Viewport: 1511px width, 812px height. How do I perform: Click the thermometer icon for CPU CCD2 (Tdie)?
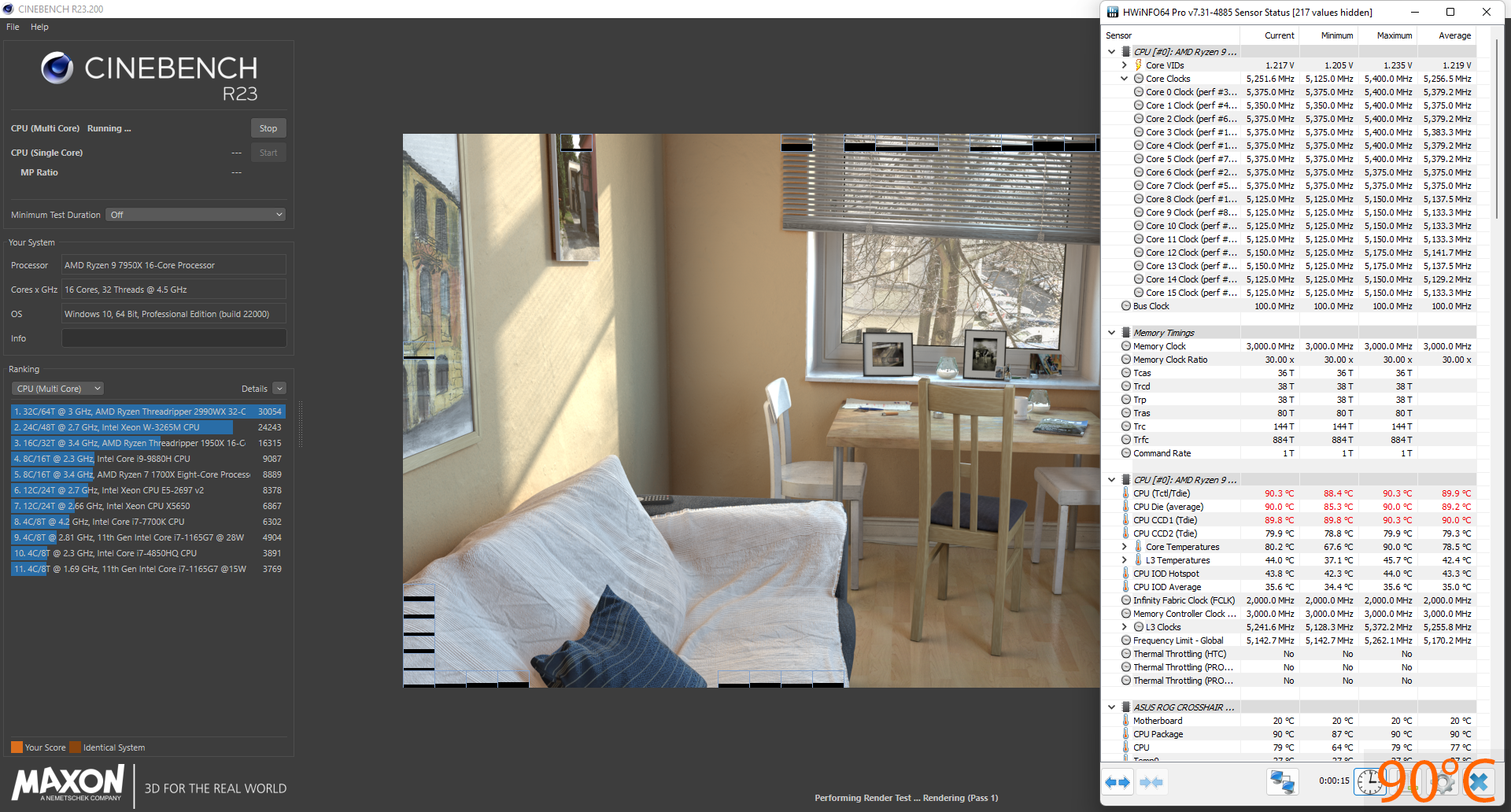click(1126, 533)
